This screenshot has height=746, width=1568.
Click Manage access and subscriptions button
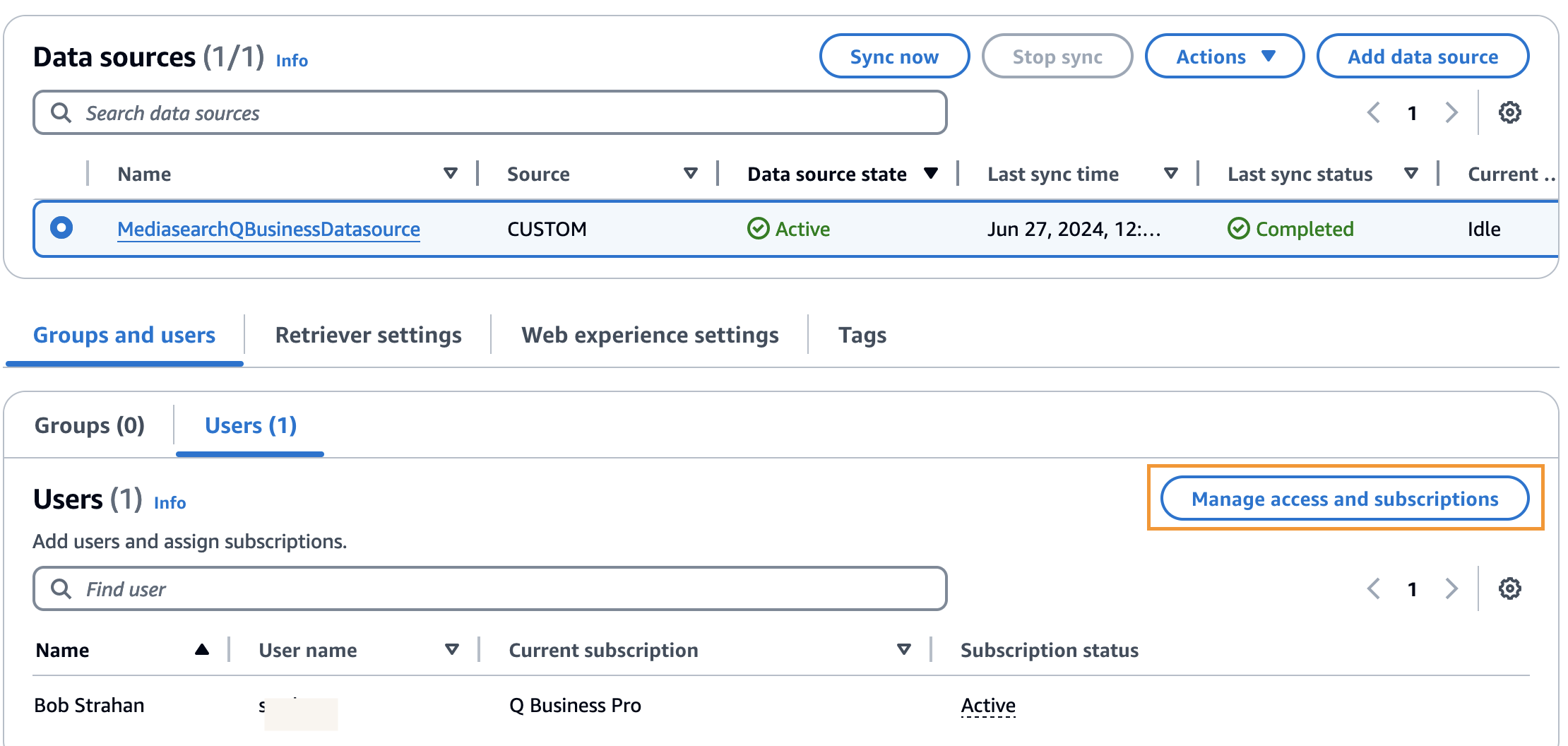pos(1344,499)
